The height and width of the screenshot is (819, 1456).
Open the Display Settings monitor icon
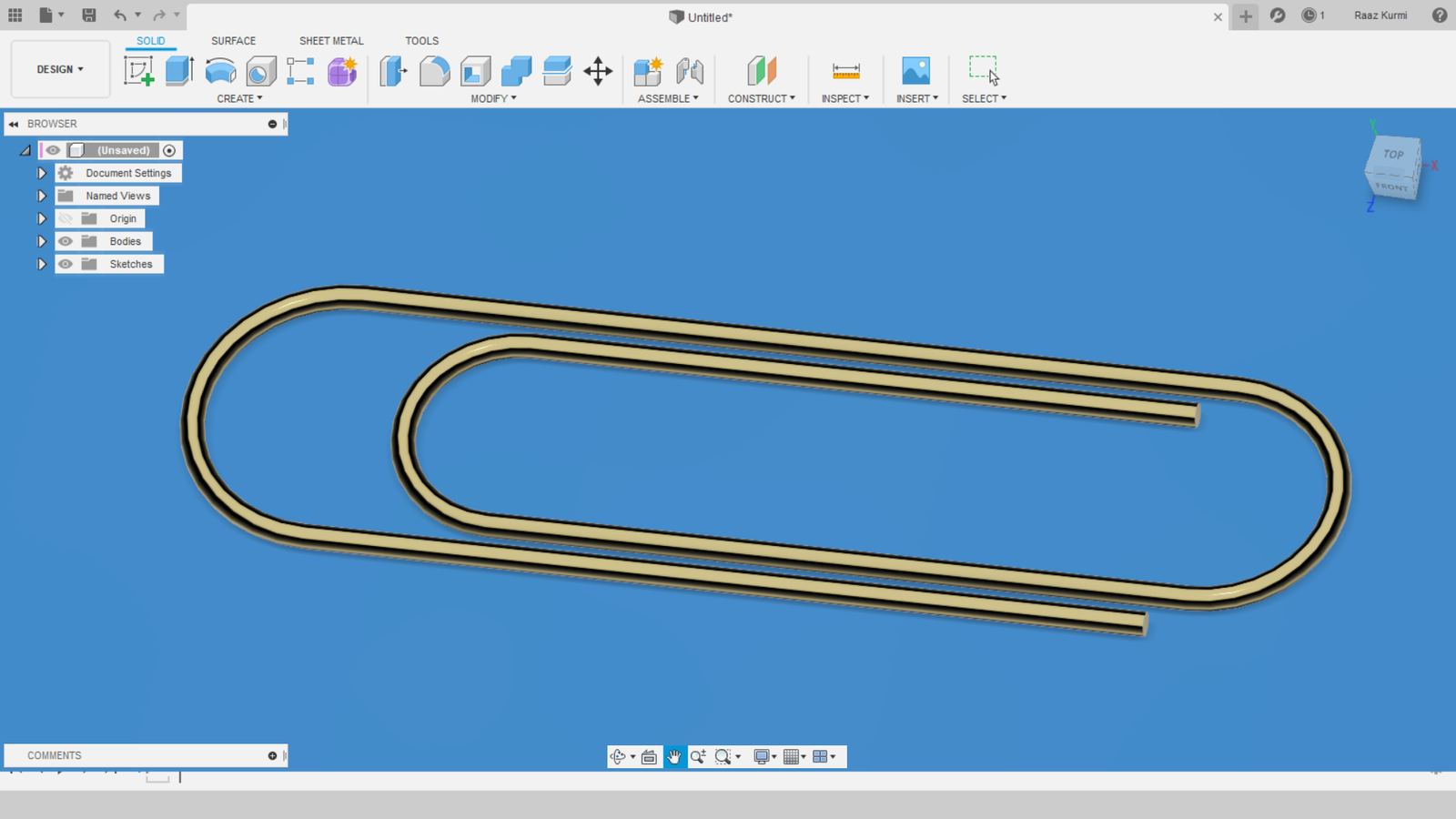762,757
